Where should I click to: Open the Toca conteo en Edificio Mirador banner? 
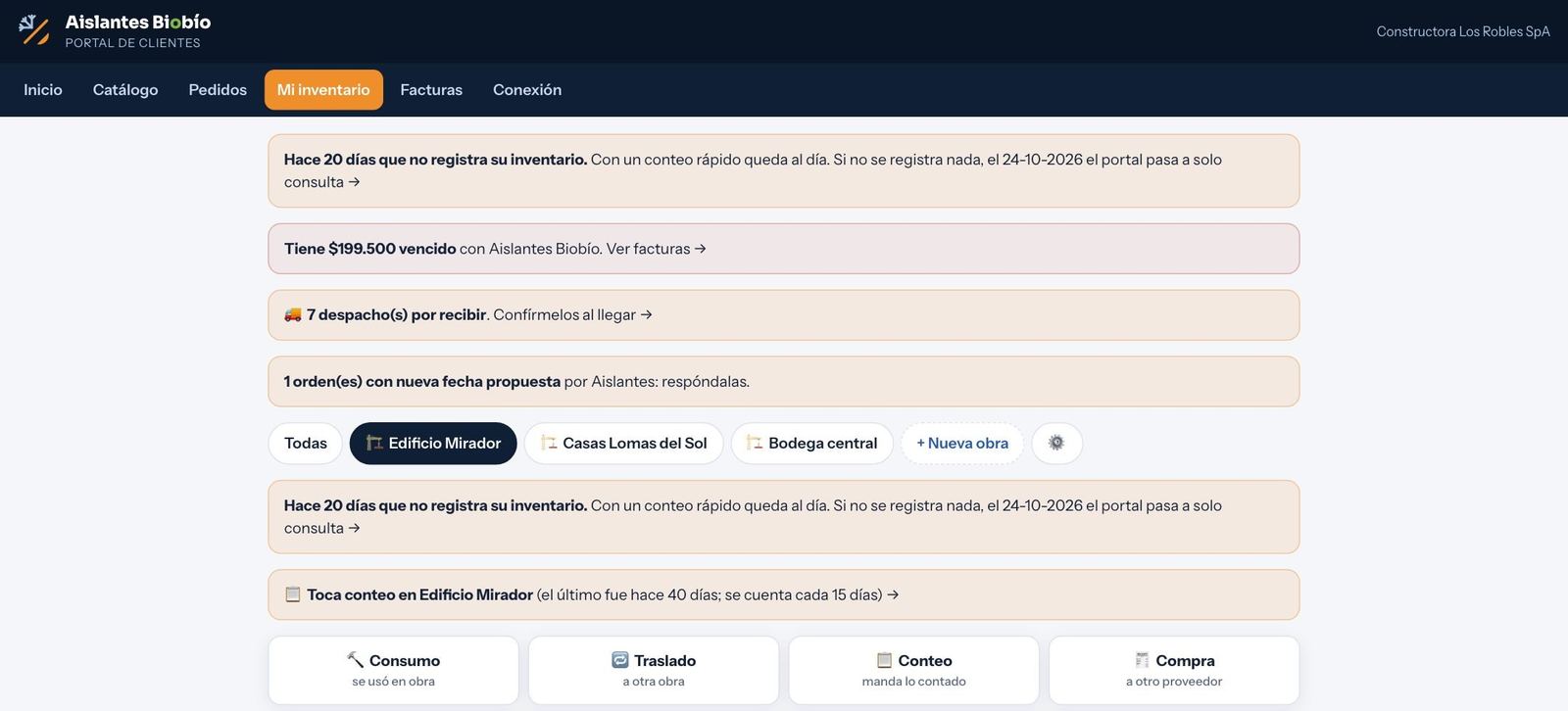point(784,594)
